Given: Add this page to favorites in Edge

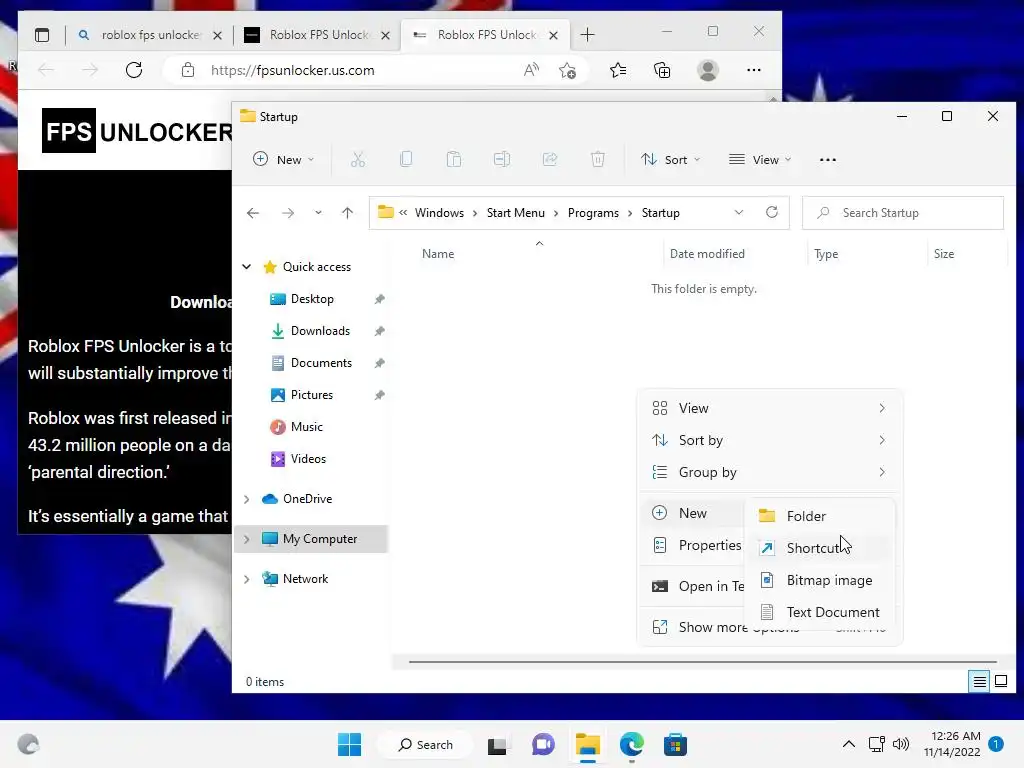Looking at the screenshot, I should pos(568,70).
